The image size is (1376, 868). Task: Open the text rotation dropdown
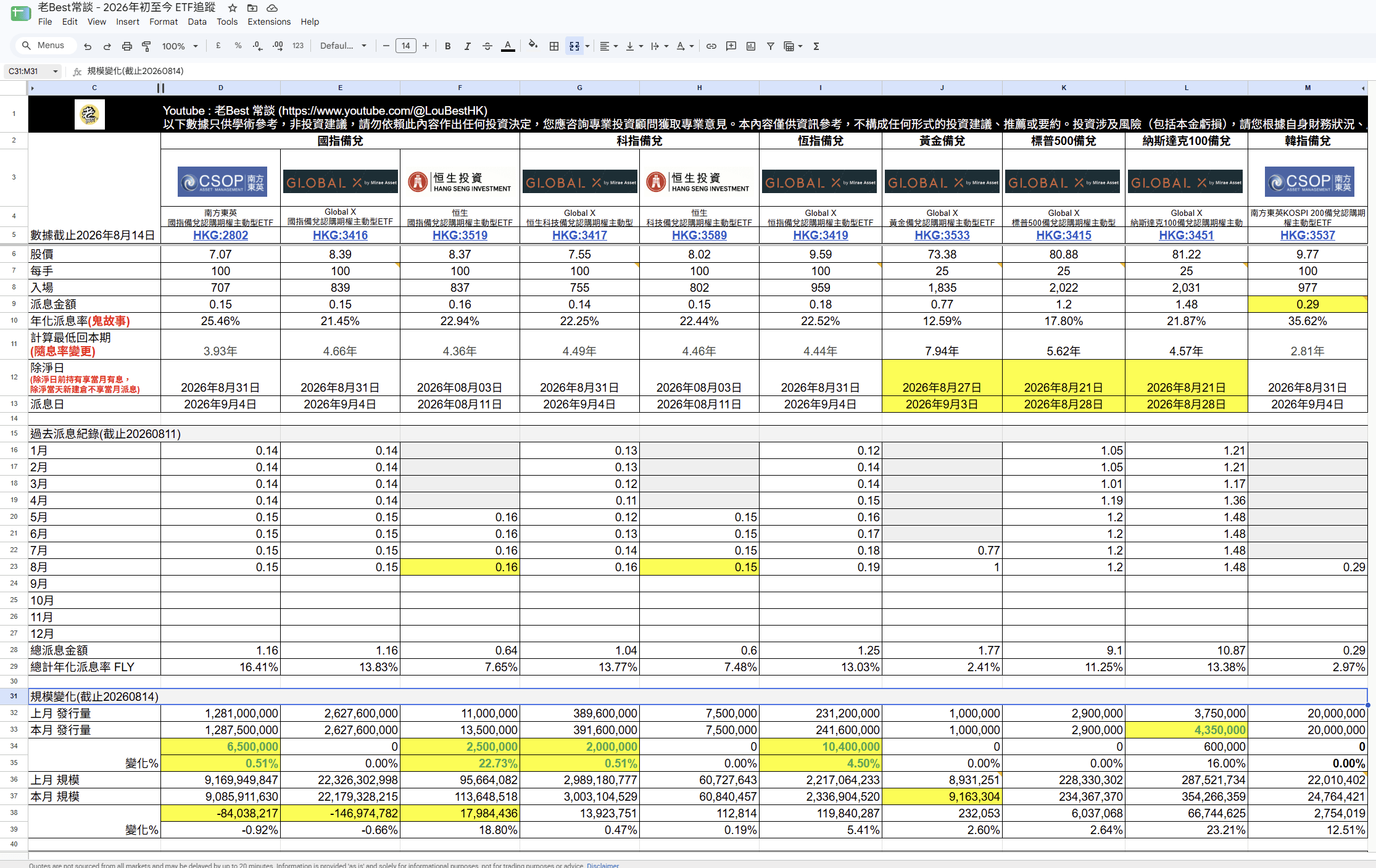point(685,46)
